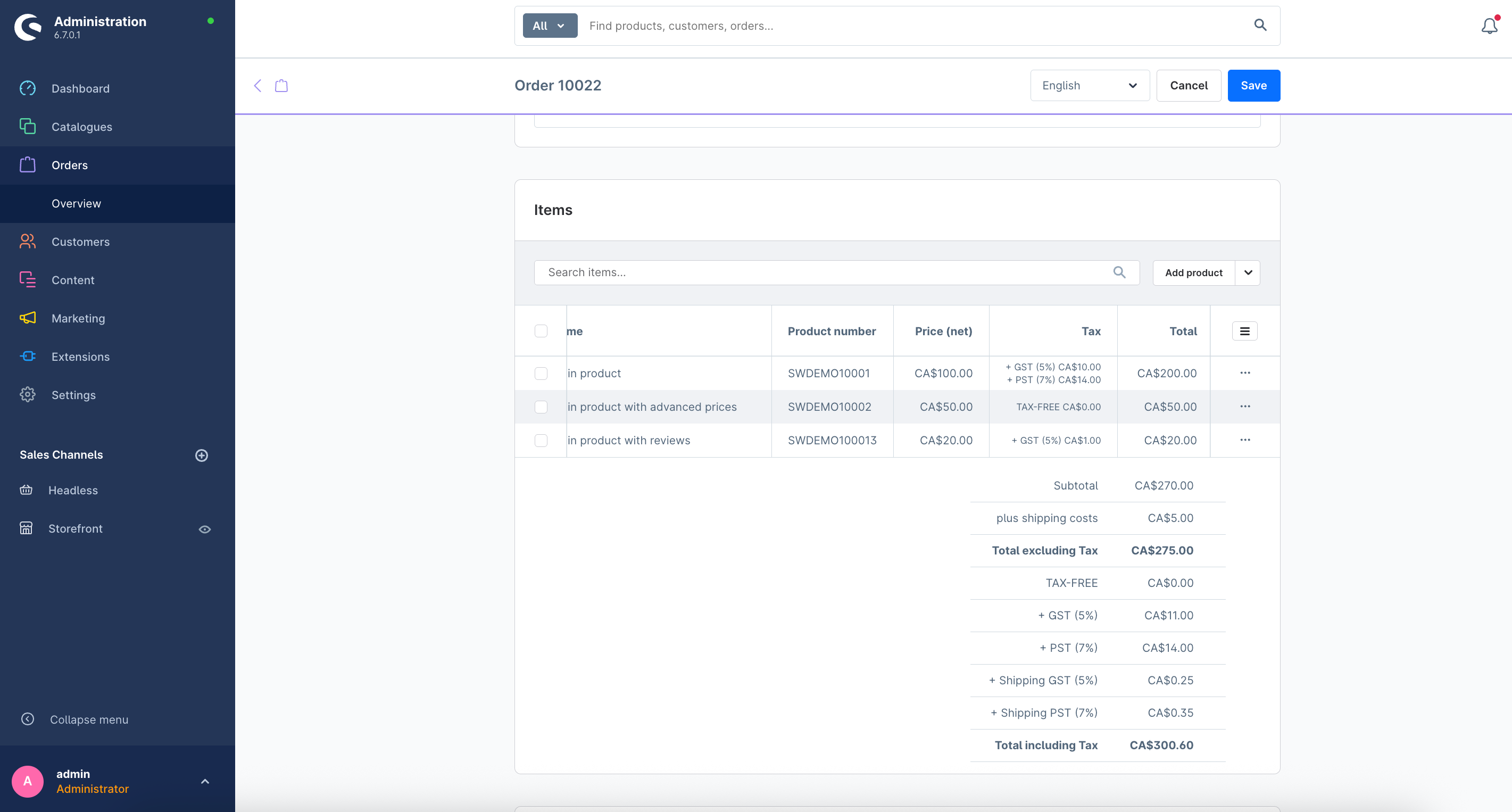Click the Collapse menu label
Image resolution: width=1512 pixels, height=812 pixels.
89,719
